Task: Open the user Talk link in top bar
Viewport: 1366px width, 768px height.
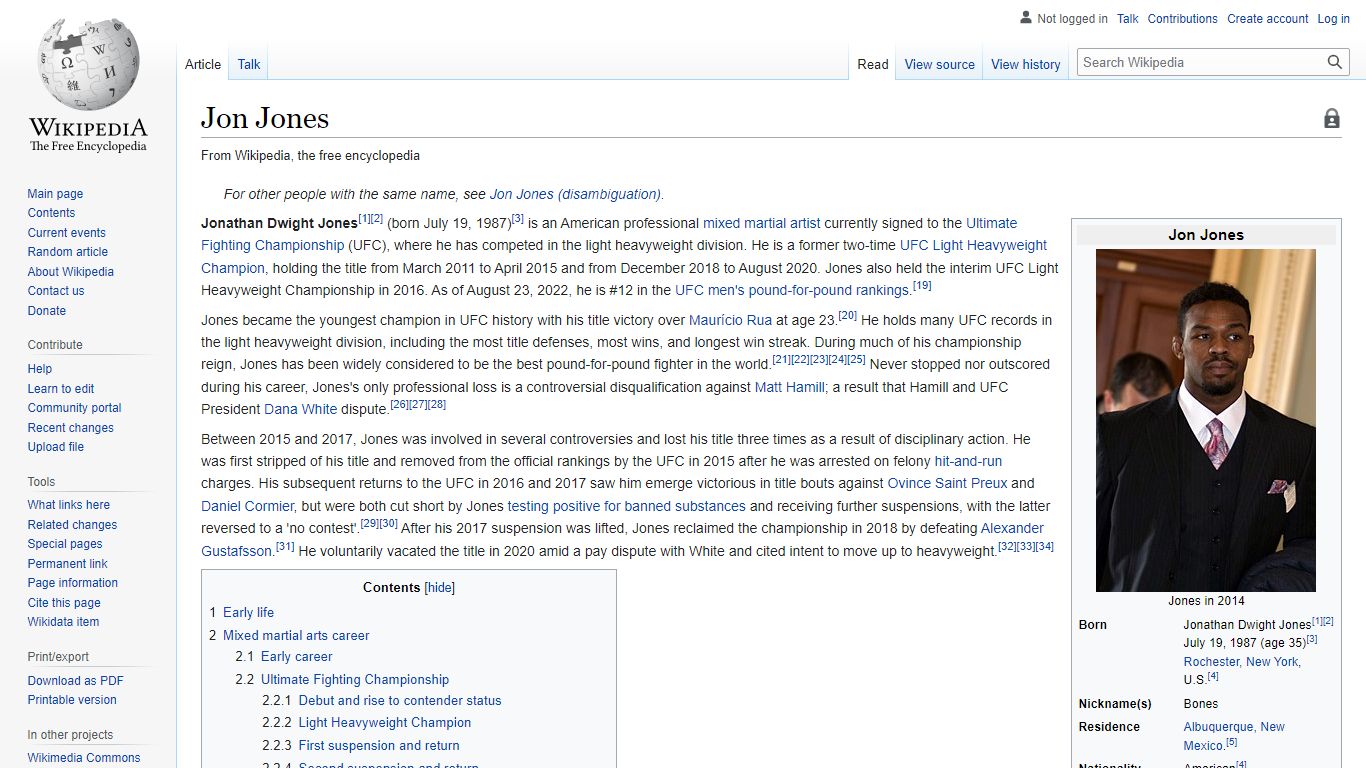Action: pyautogui.click(x=1128, y=19)
